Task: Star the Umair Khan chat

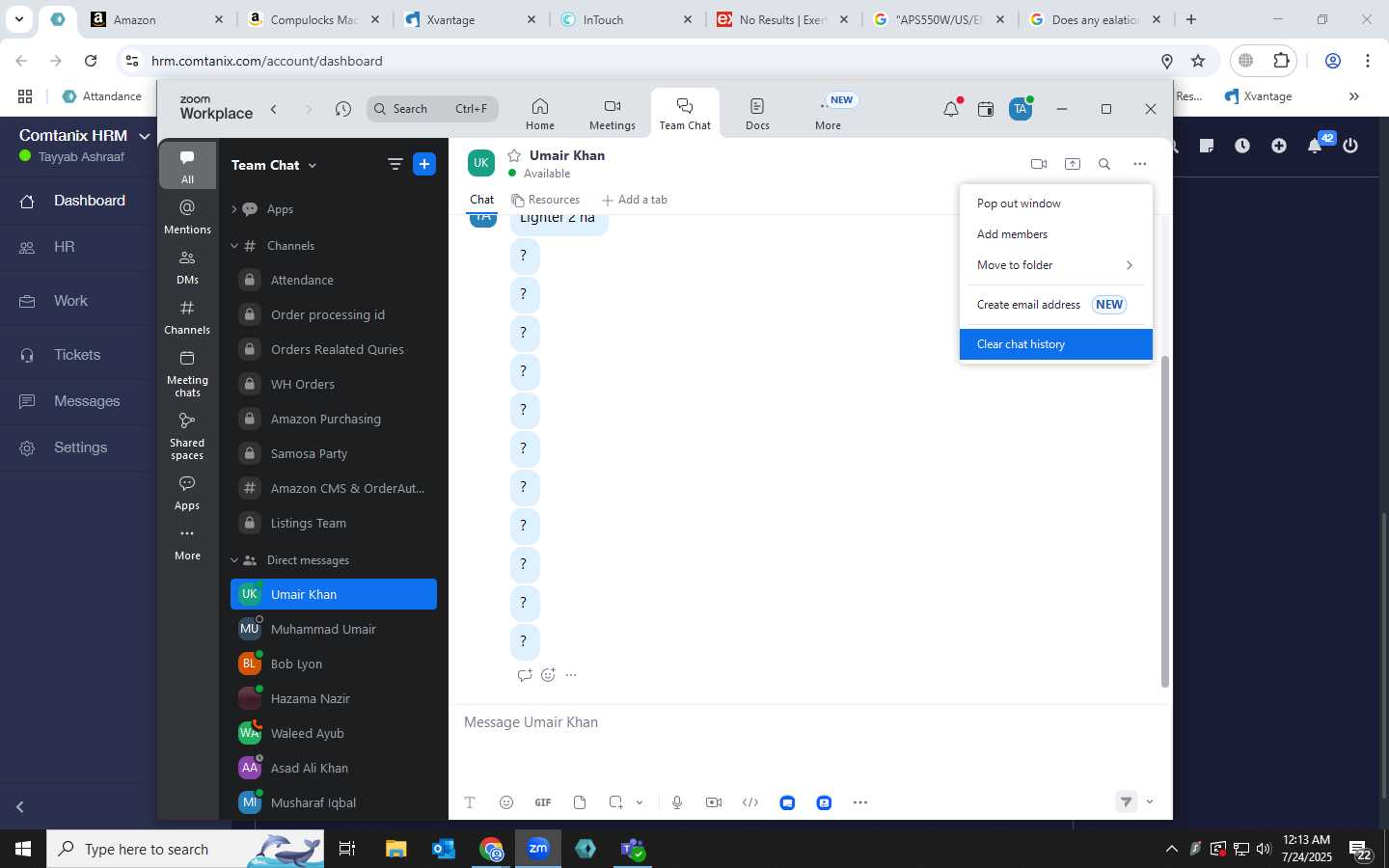Action: [514, 155]
